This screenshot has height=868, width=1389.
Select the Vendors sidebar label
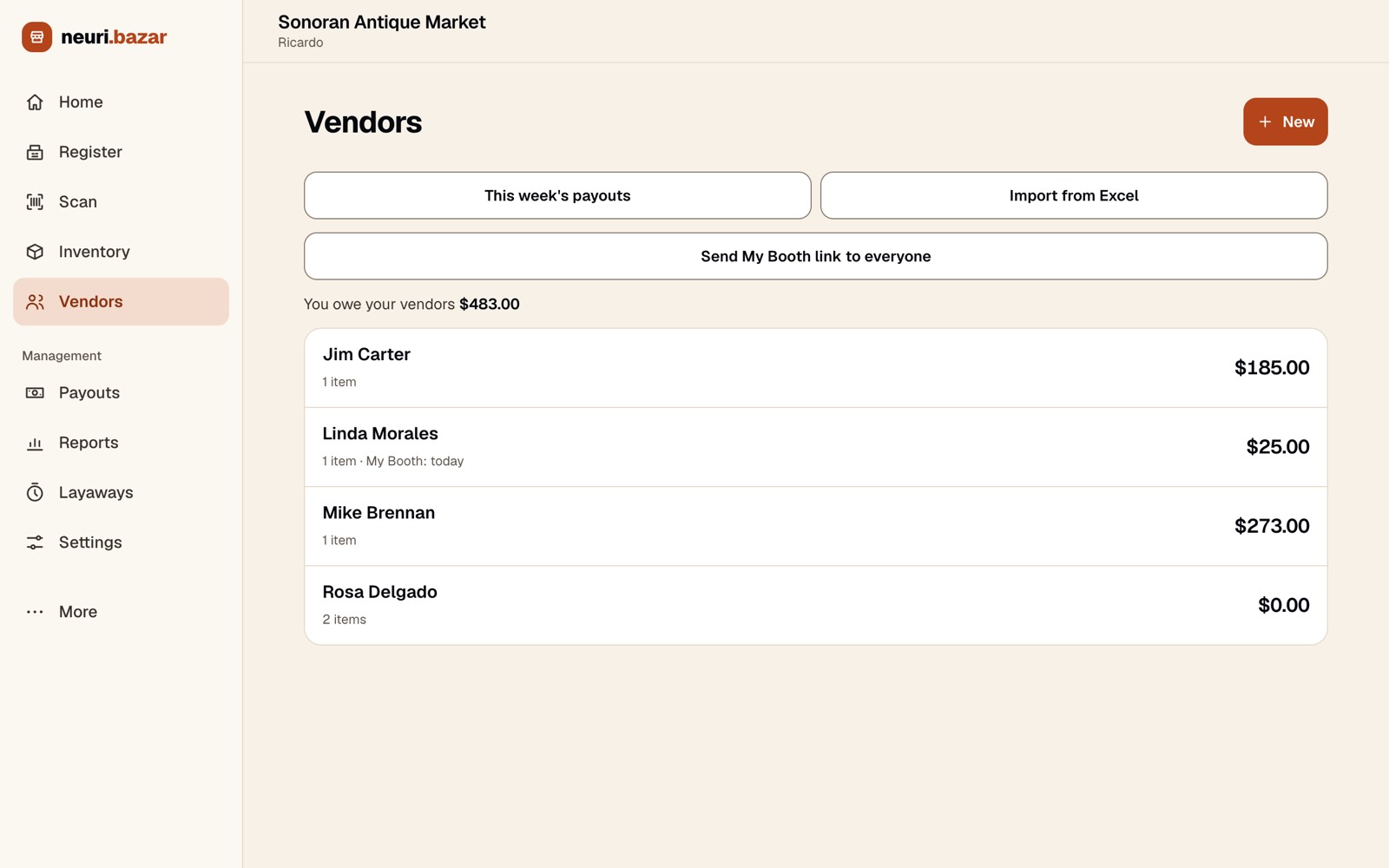tap(91, 302)
